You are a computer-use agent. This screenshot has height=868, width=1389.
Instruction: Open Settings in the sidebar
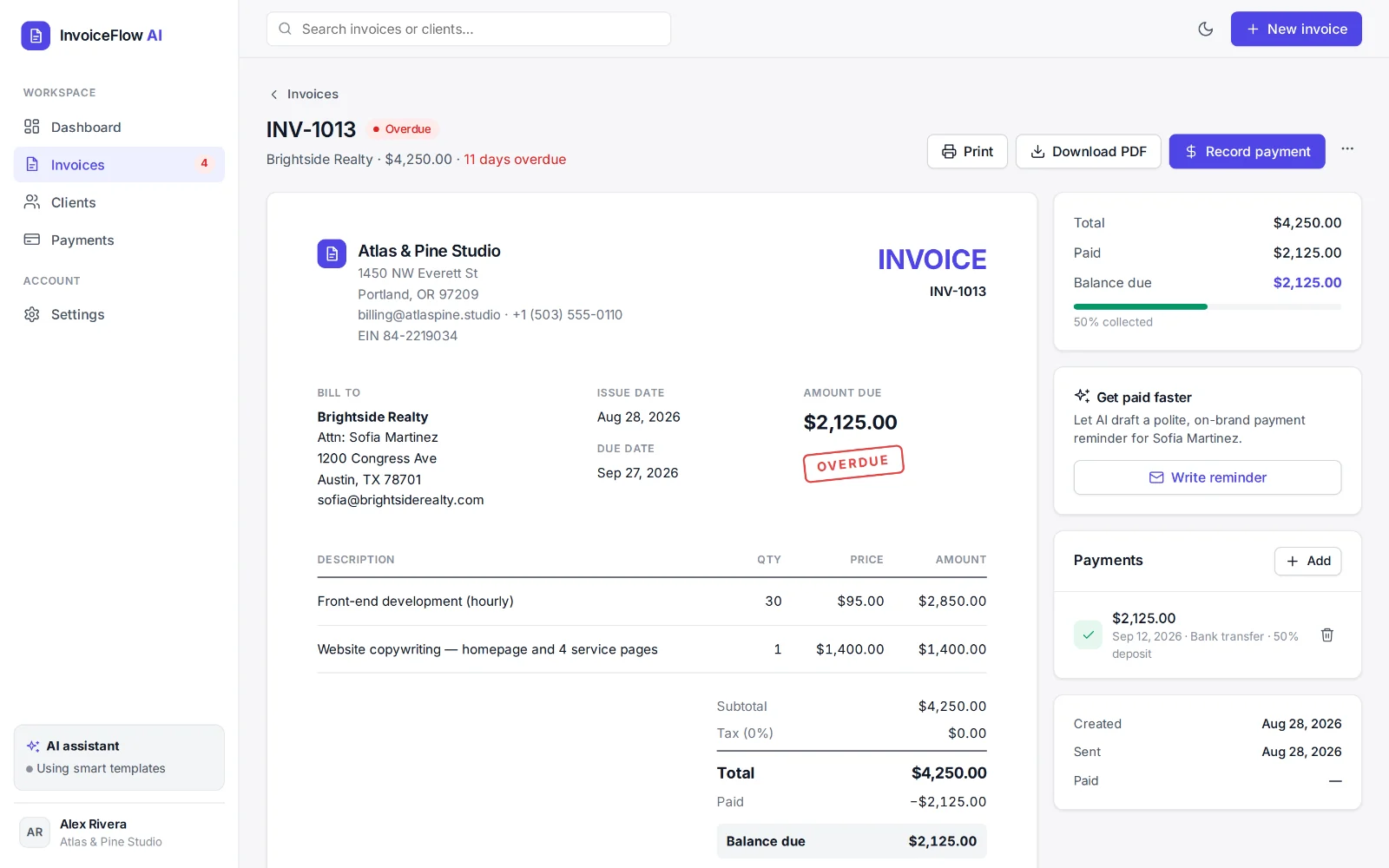pyautogui.click(x=119, y=314)
